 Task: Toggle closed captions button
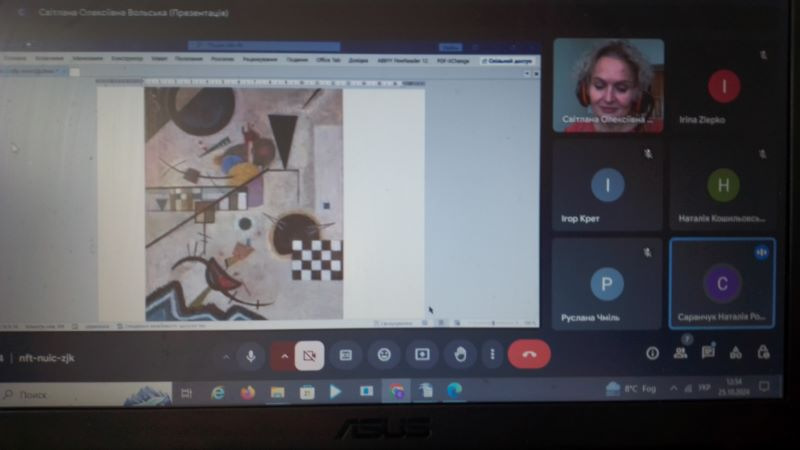[345, 355]
